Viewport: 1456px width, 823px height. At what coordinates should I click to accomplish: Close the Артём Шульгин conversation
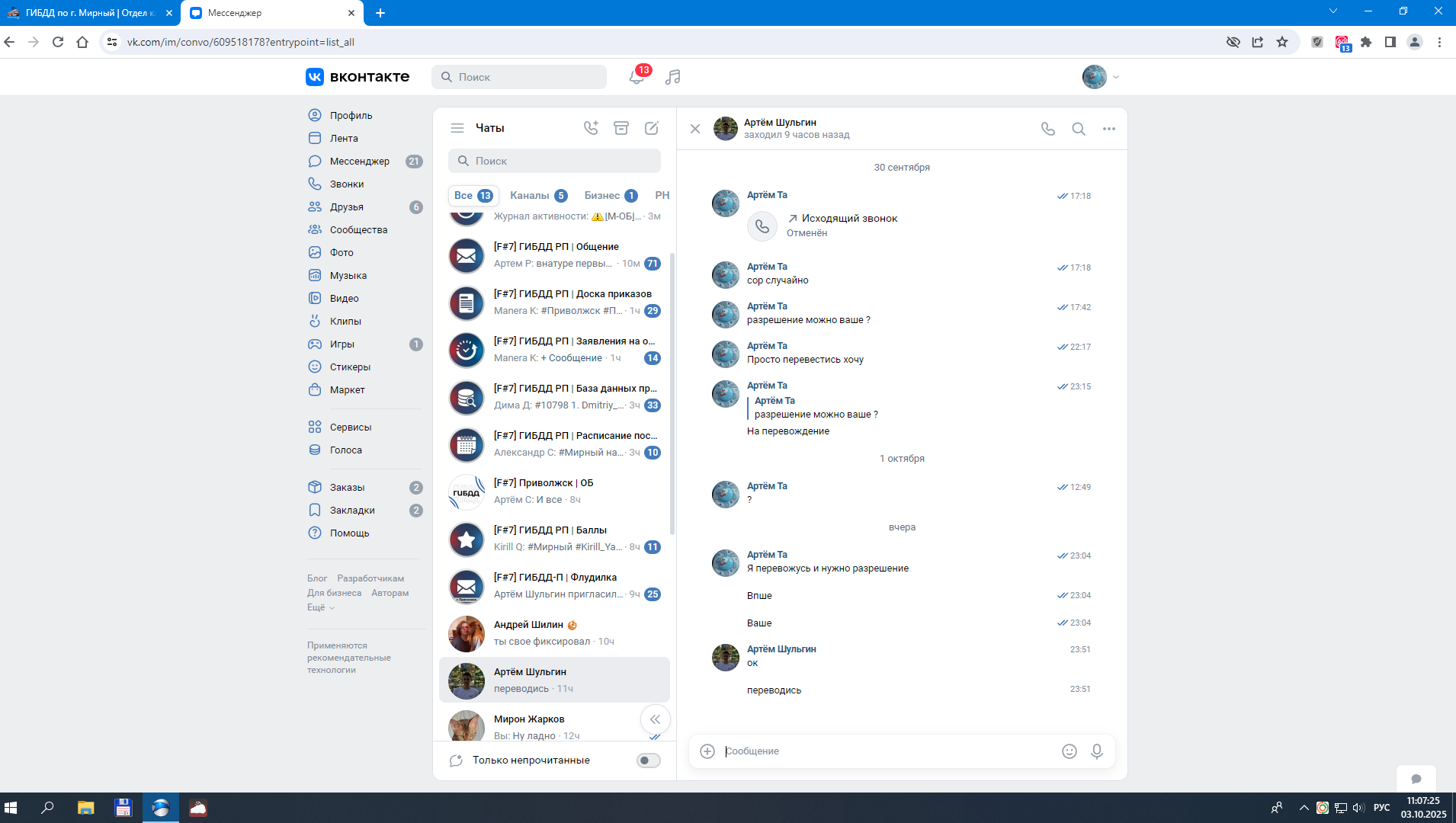[695, 129]
